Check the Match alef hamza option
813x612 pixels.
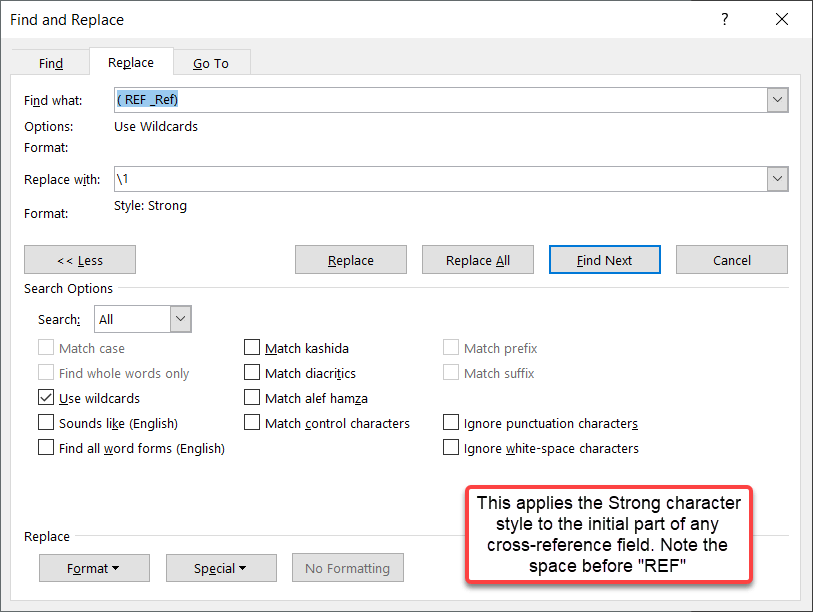click(252, 398)
